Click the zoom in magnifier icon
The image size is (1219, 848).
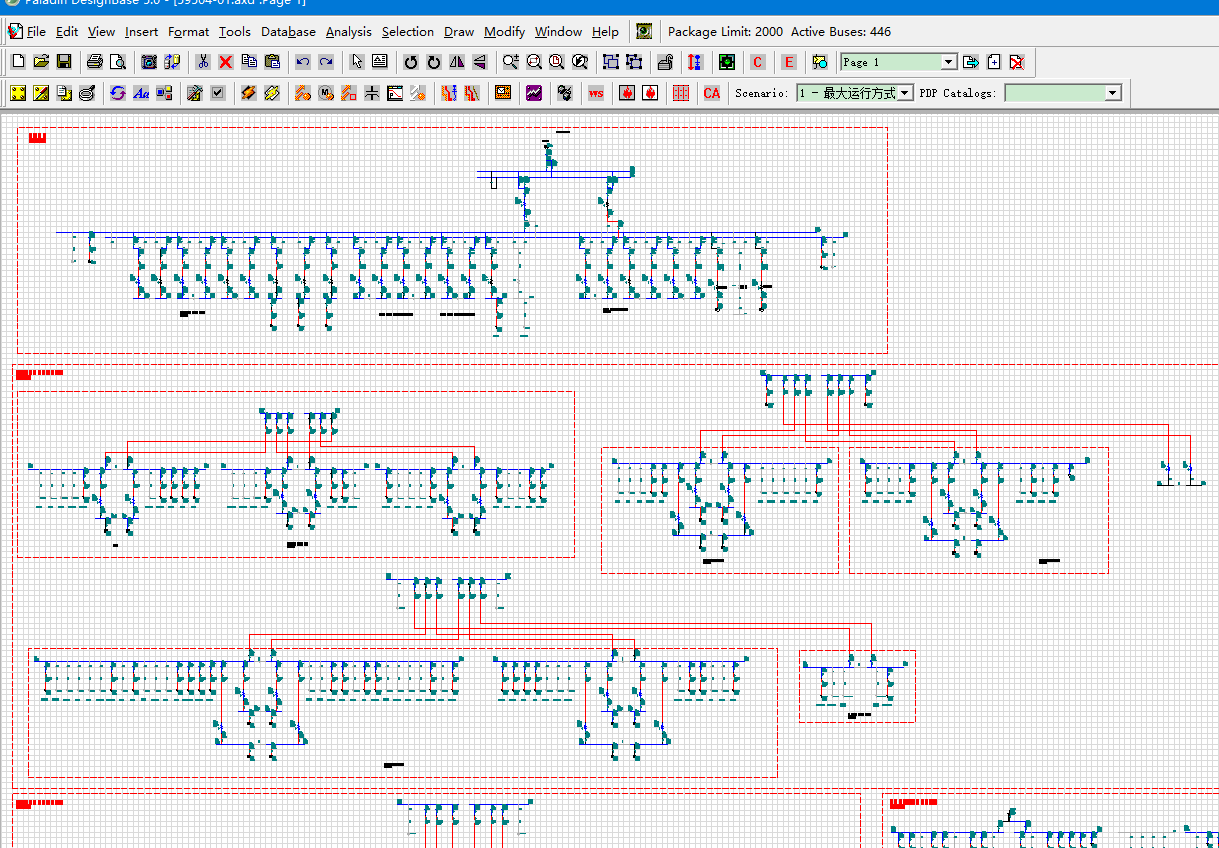coord(511,62)
